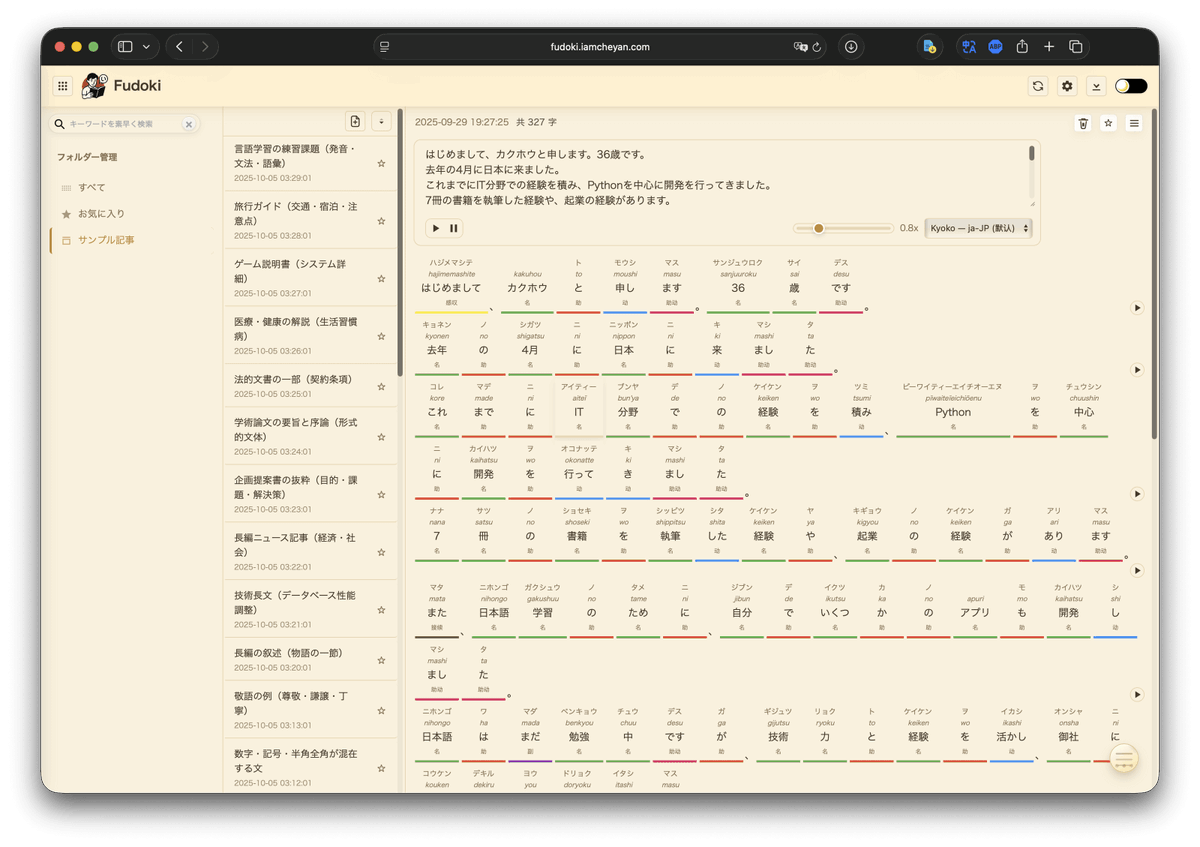Play the sentence line starting with 去年

click(x=1137, y=370)
